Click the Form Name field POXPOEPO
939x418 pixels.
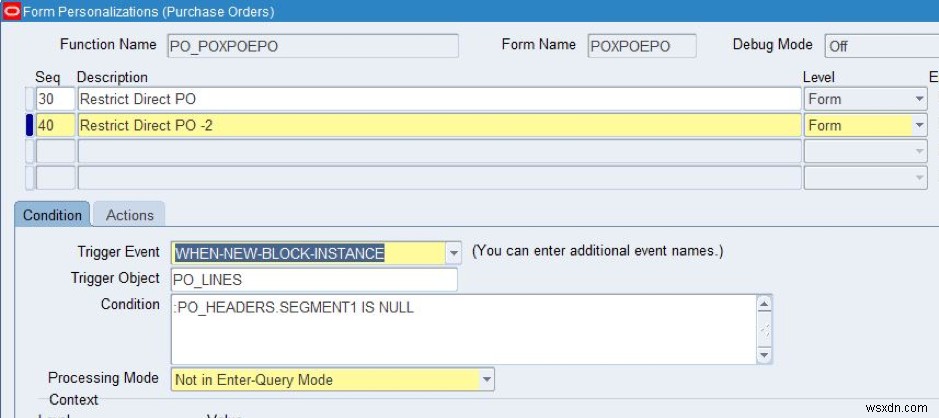(641, 46)
